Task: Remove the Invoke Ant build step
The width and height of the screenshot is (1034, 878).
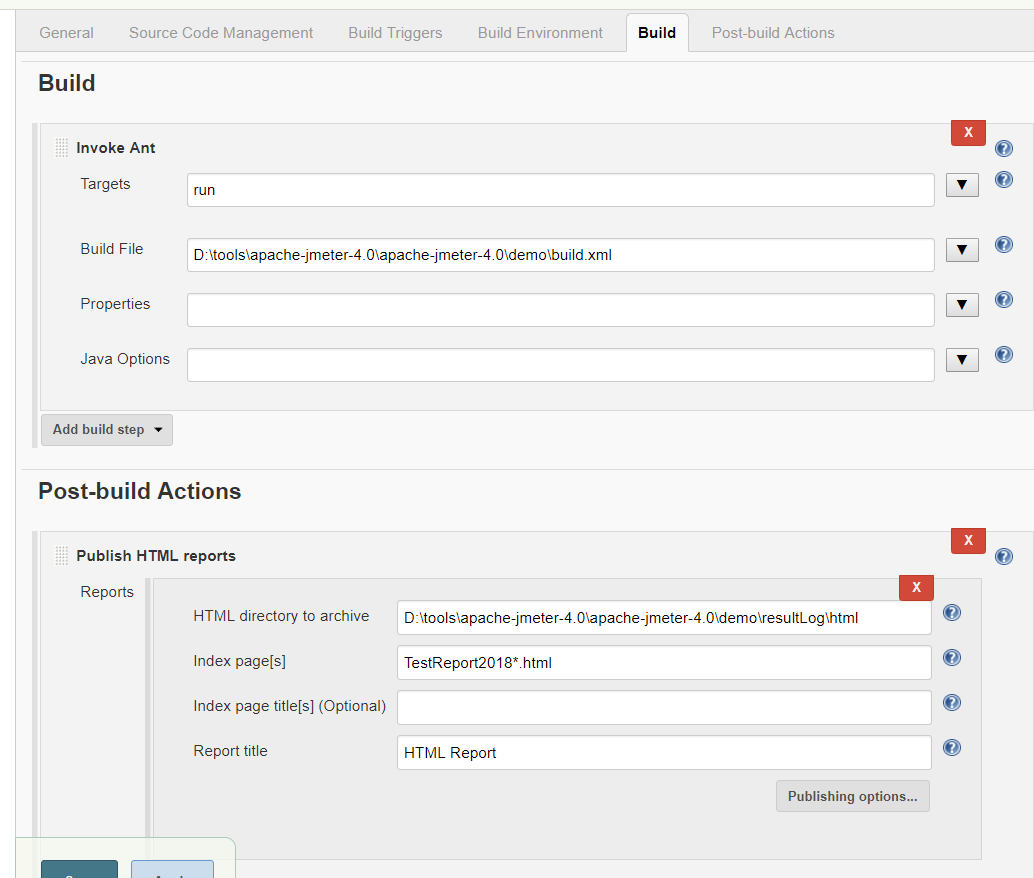Action: (x=967, y=132)
